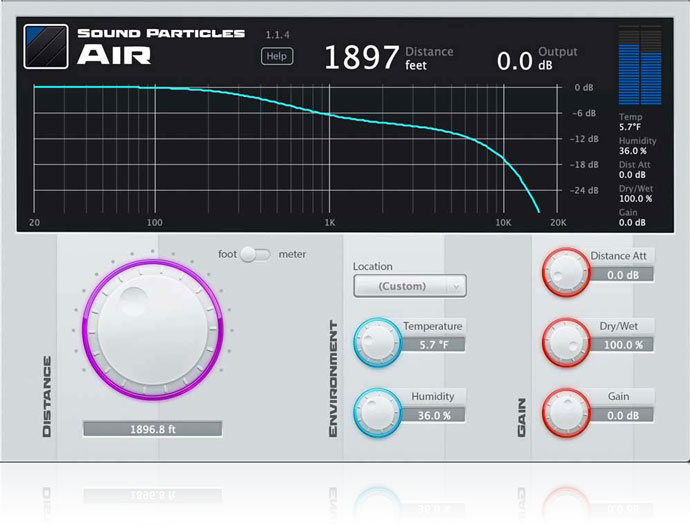
Task: Click the 0.0 dB output readout
Action: point(515,61)
